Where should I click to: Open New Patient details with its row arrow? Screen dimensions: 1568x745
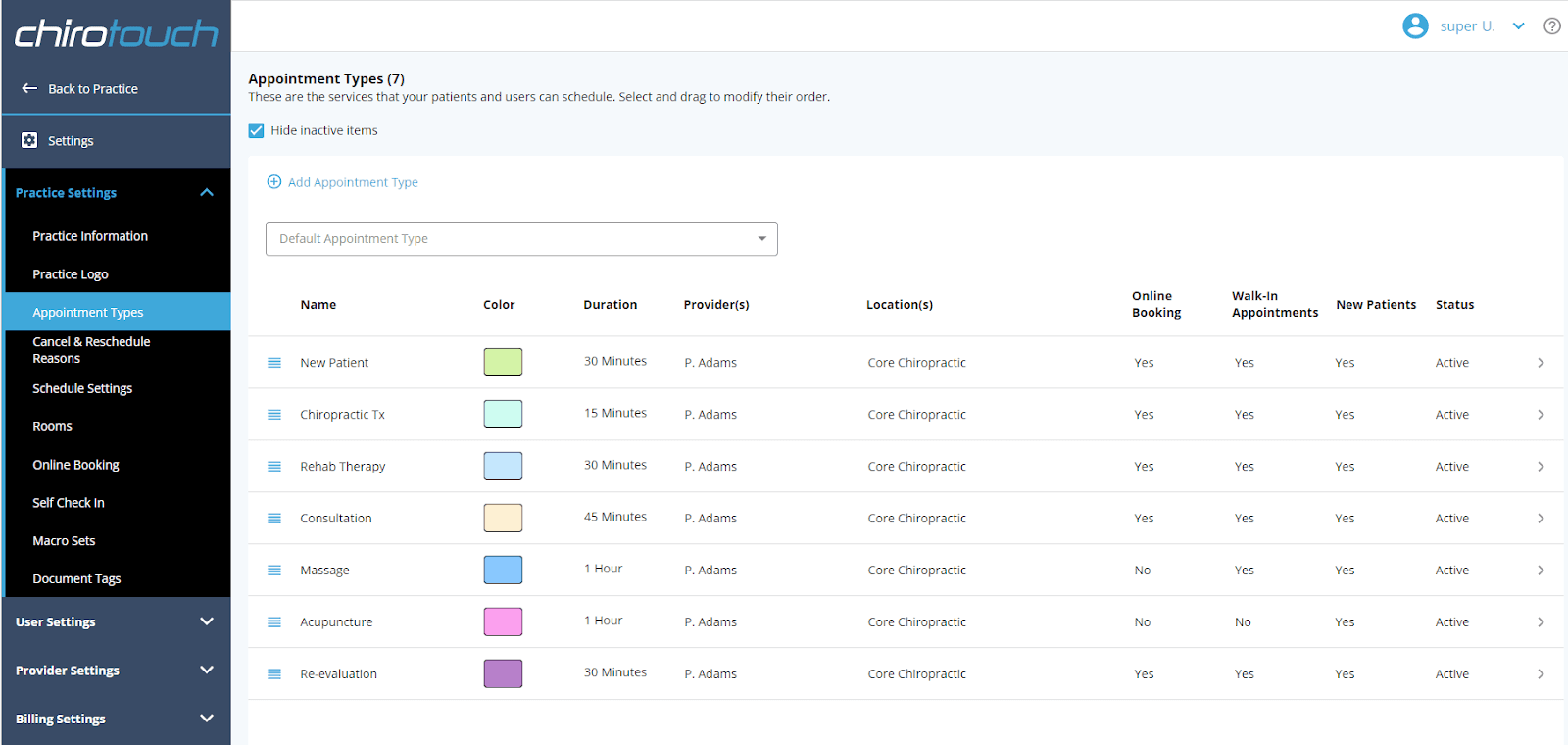pyautogui.click(x=1541, y=363)
